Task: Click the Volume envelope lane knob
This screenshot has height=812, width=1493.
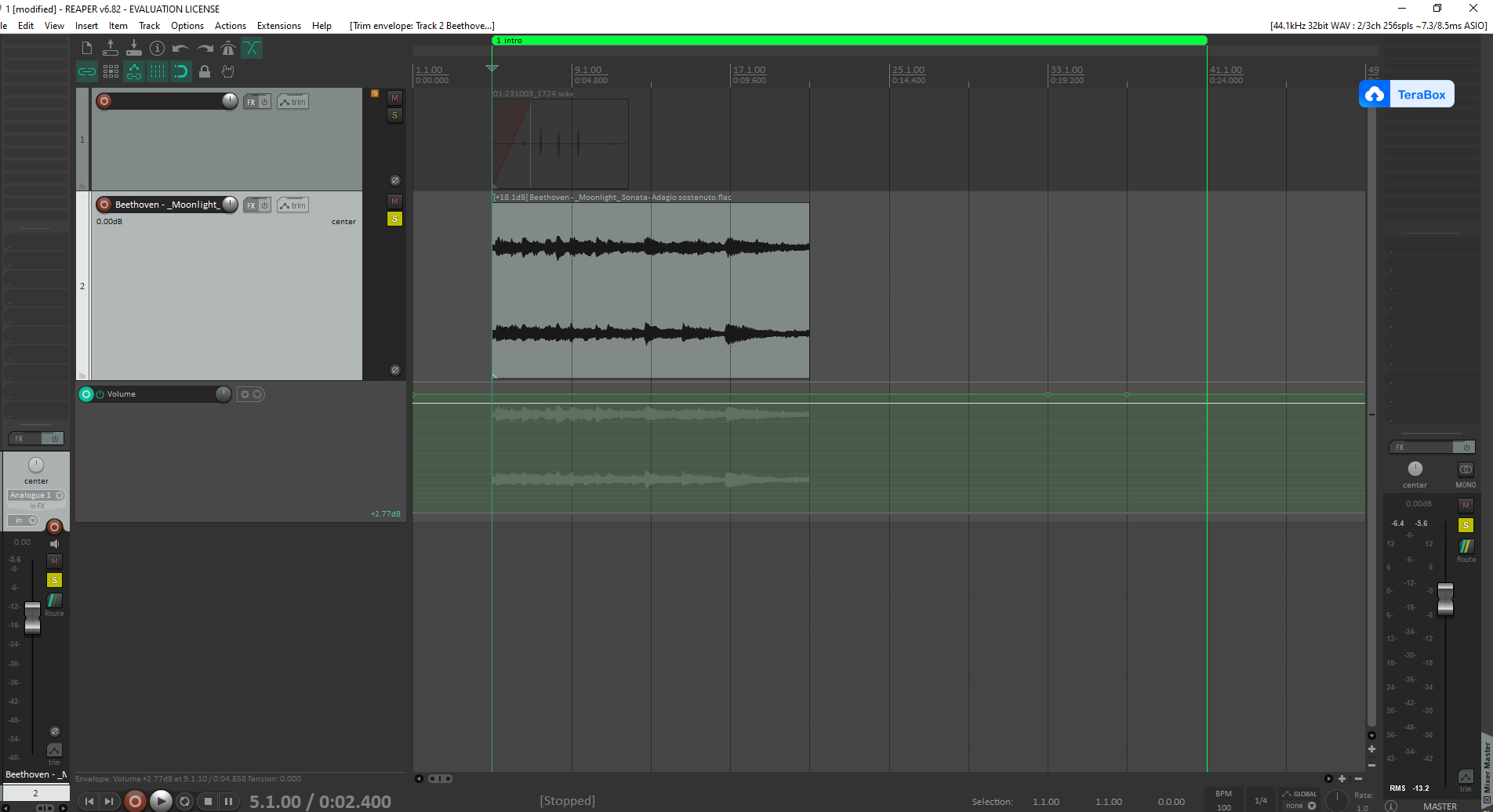Action: (223, 394)
